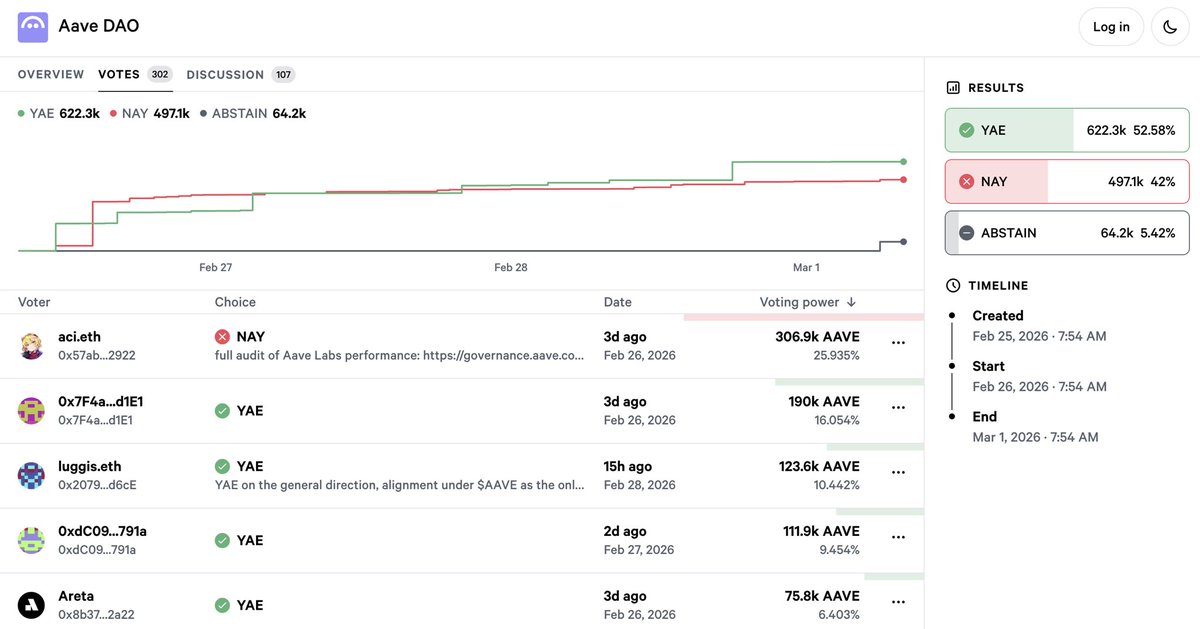The height and width of the screenshot is (629, 1200).
Task: Toggle dark mode with moon icon
Action: point(1170,27)
